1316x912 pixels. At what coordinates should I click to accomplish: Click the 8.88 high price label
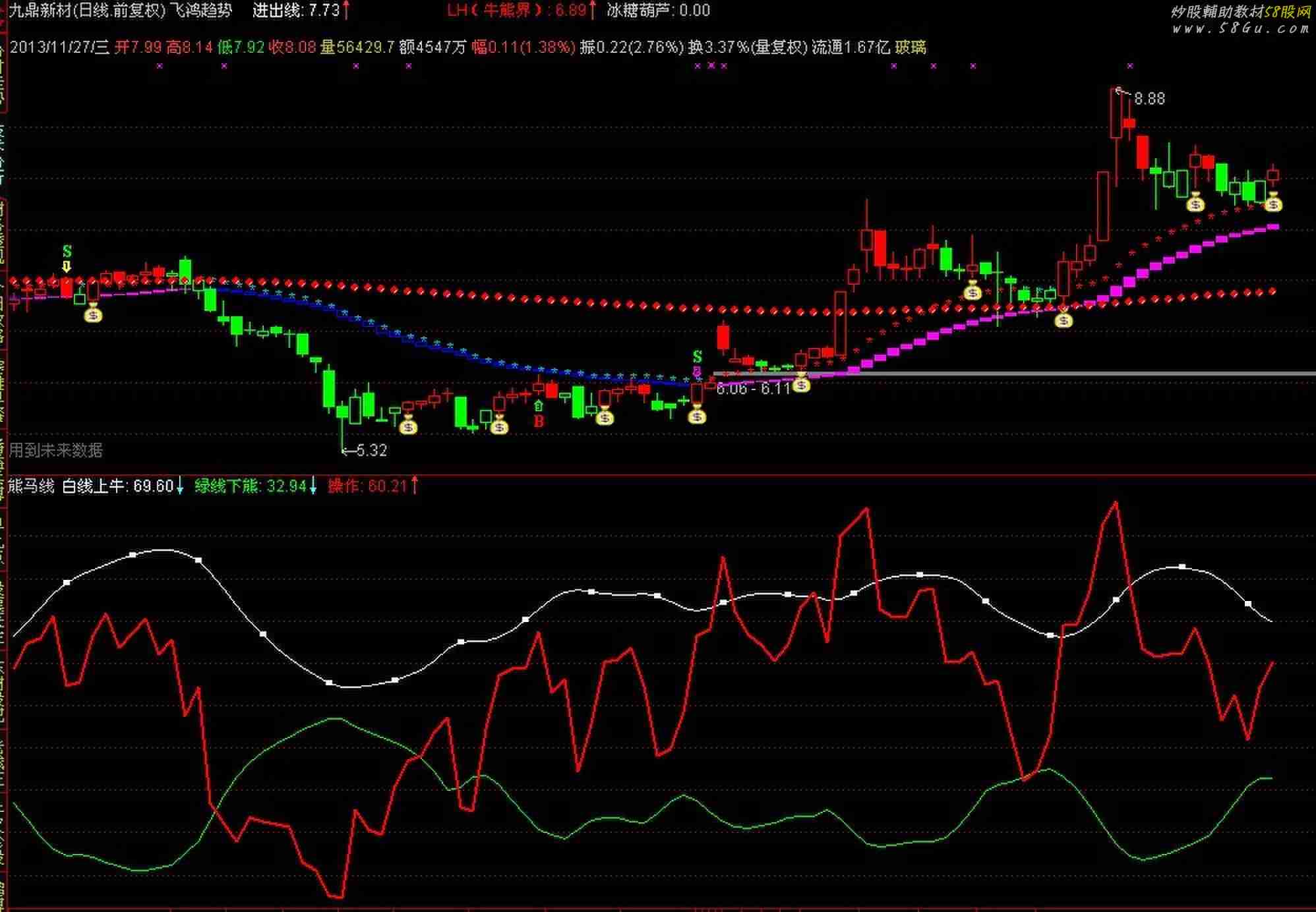click(1149, 99)
